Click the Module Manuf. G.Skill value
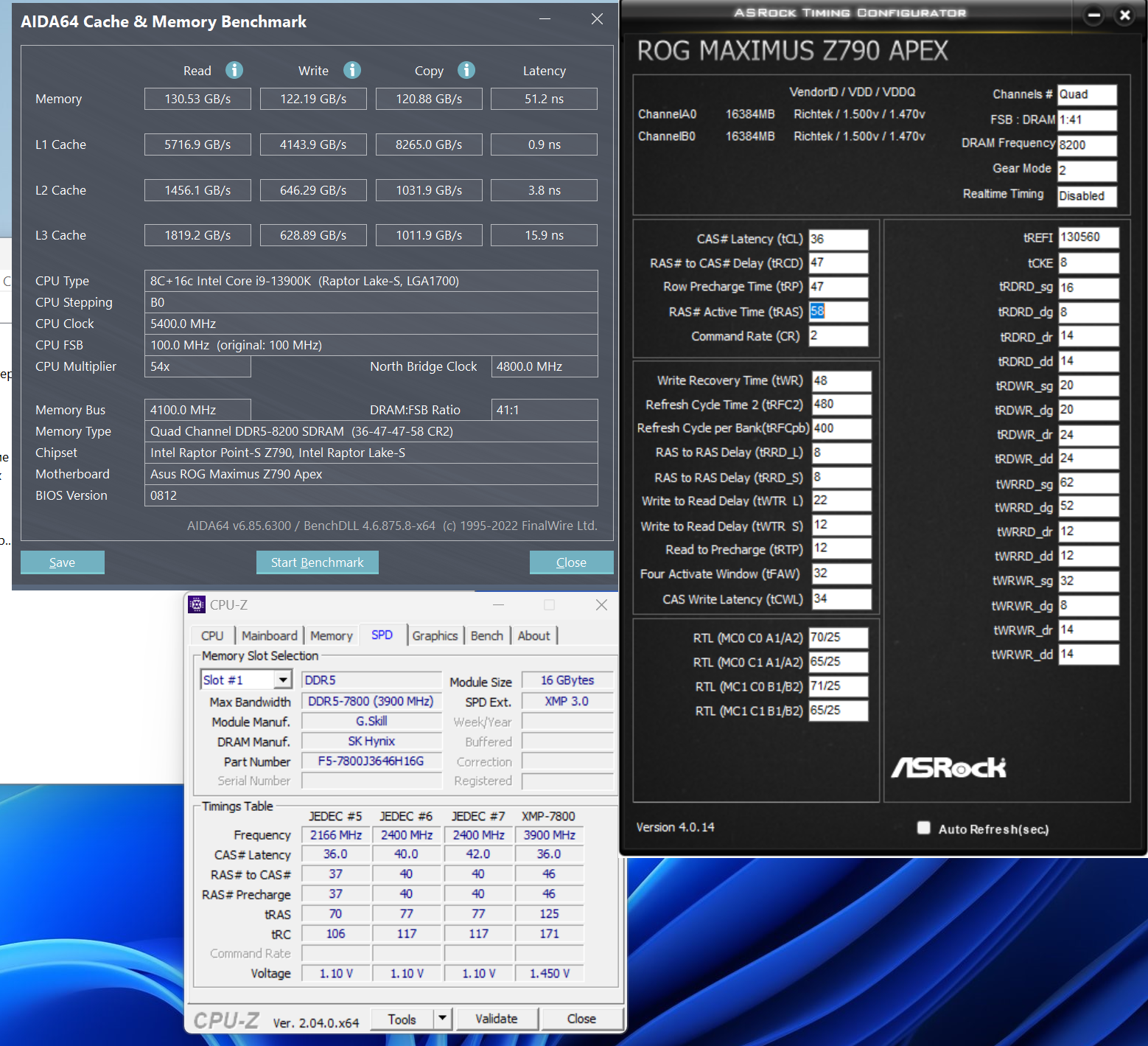Screen dimensions: 1148x1046 click(371, 721)
